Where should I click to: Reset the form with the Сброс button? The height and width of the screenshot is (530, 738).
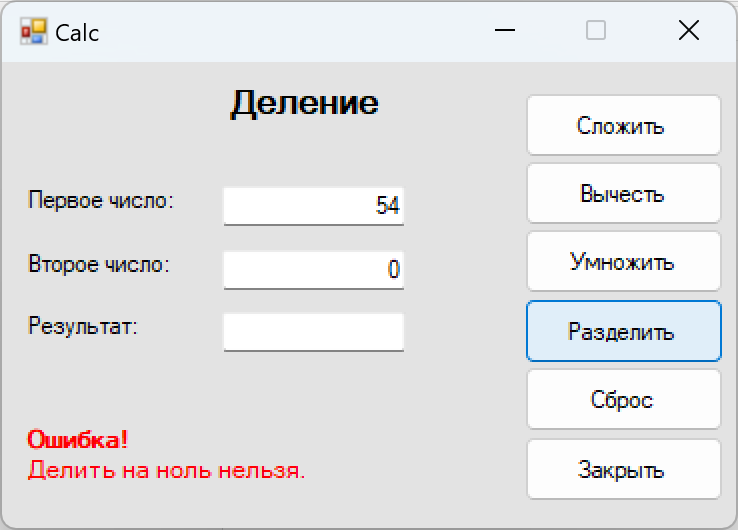[624, 400]
